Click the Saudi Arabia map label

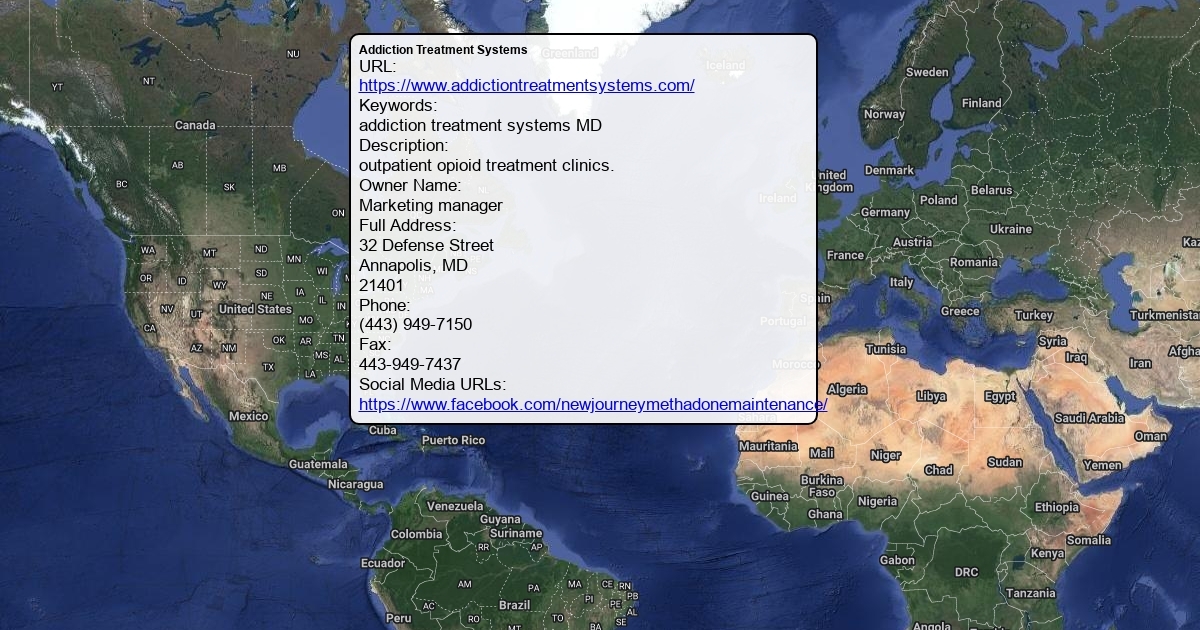(x=1089, y=418)
